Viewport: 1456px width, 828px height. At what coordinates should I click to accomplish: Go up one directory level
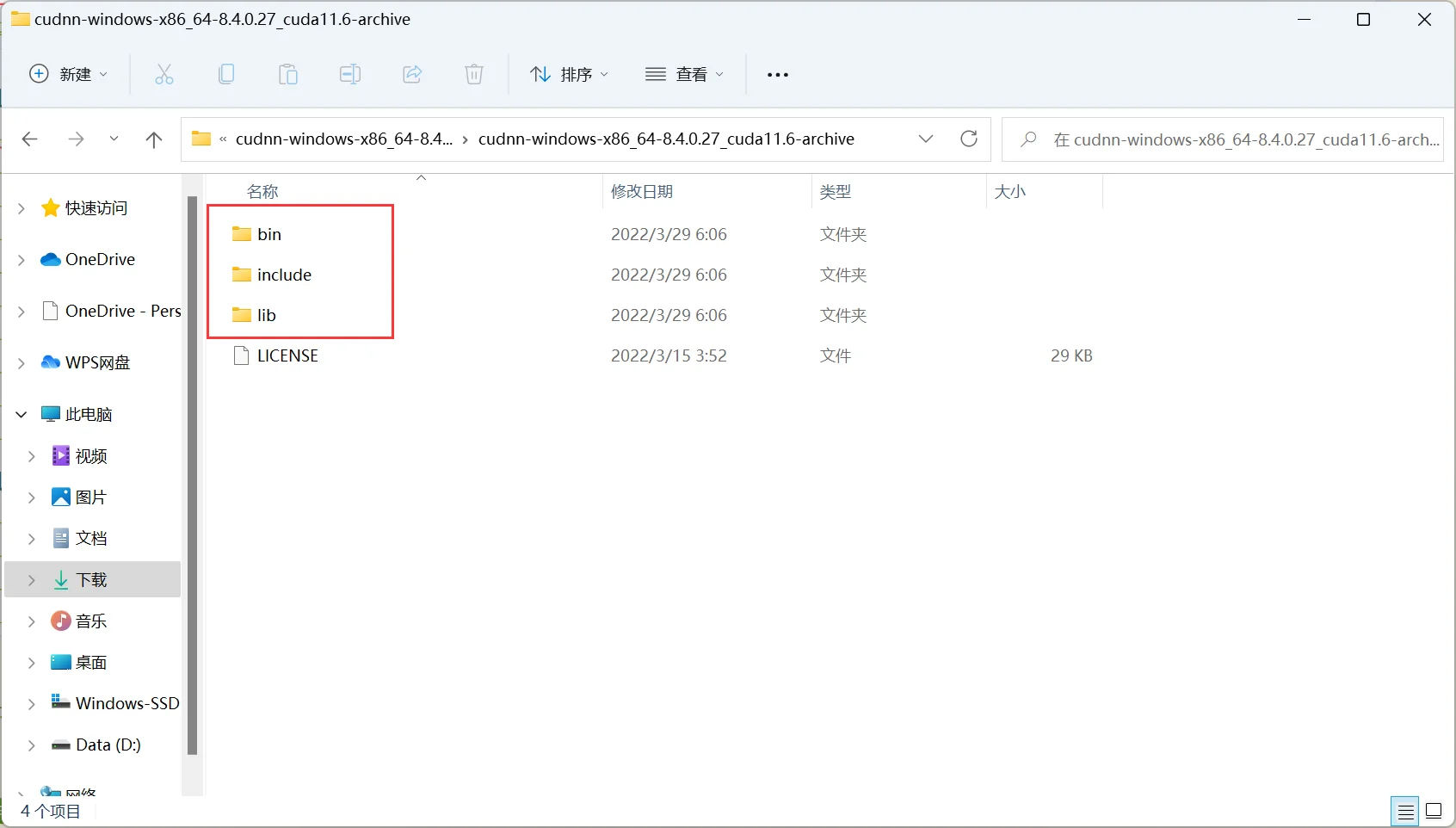[x=154, y=139]
